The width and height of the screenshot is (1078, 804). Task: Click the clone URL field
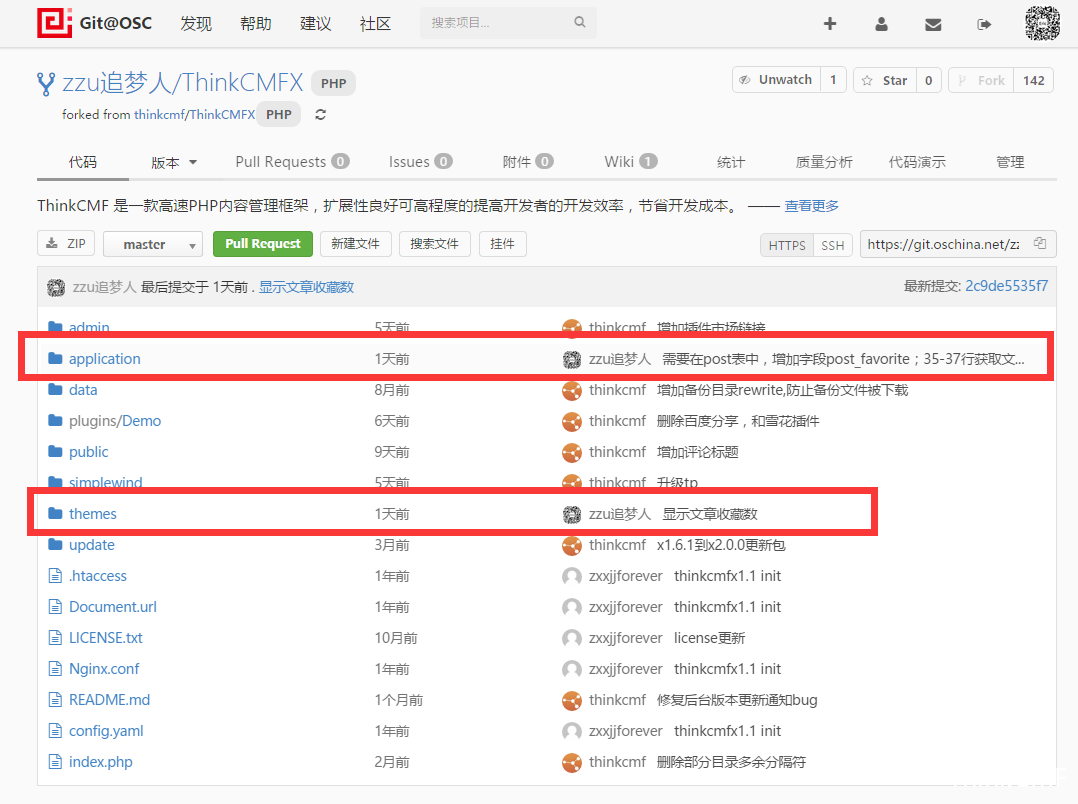958,244
